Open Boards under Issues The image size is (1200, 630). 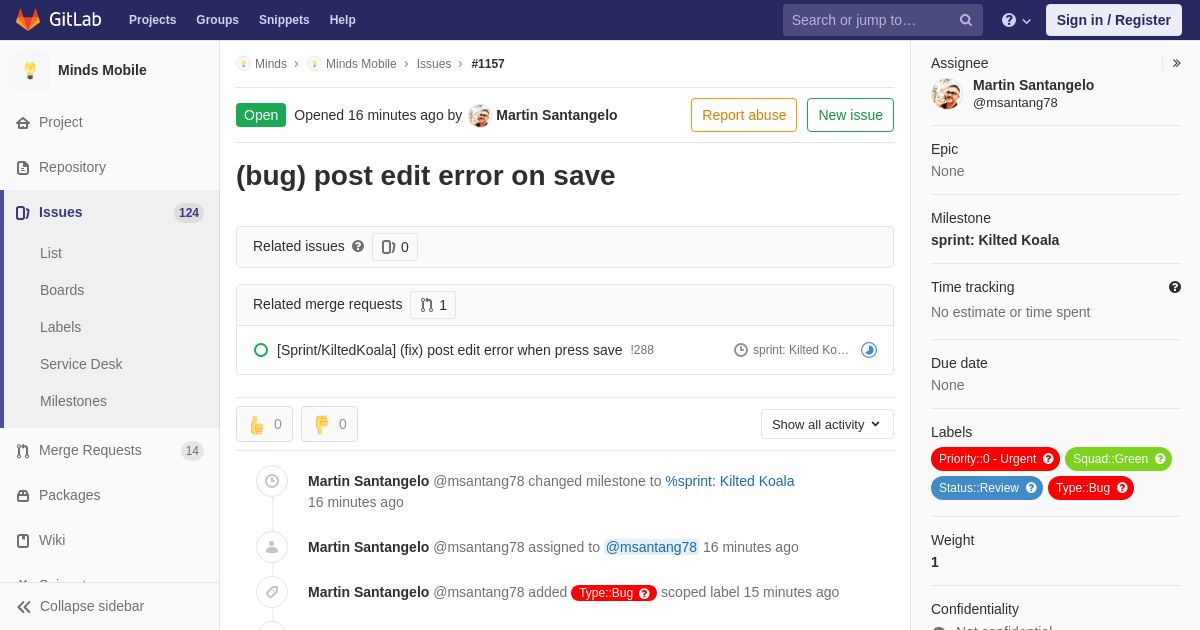point(62,290)
